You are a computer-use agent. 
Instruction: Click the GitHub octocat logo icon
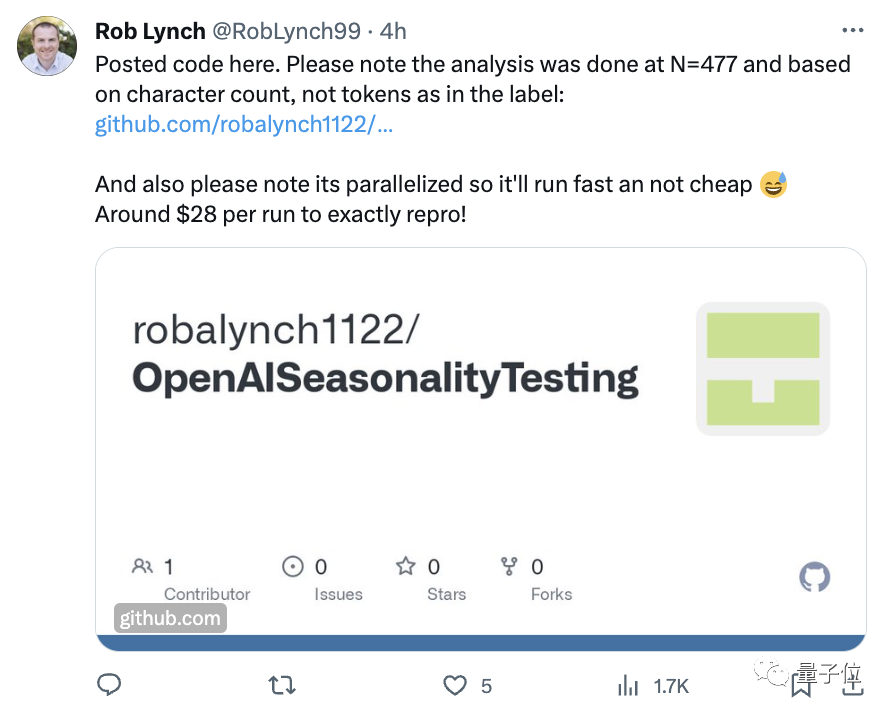coord(815,577)
